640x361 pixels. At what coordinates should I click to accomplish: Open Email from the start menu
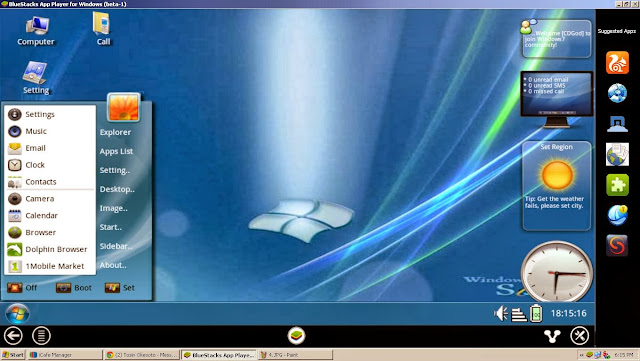[50, 148]
